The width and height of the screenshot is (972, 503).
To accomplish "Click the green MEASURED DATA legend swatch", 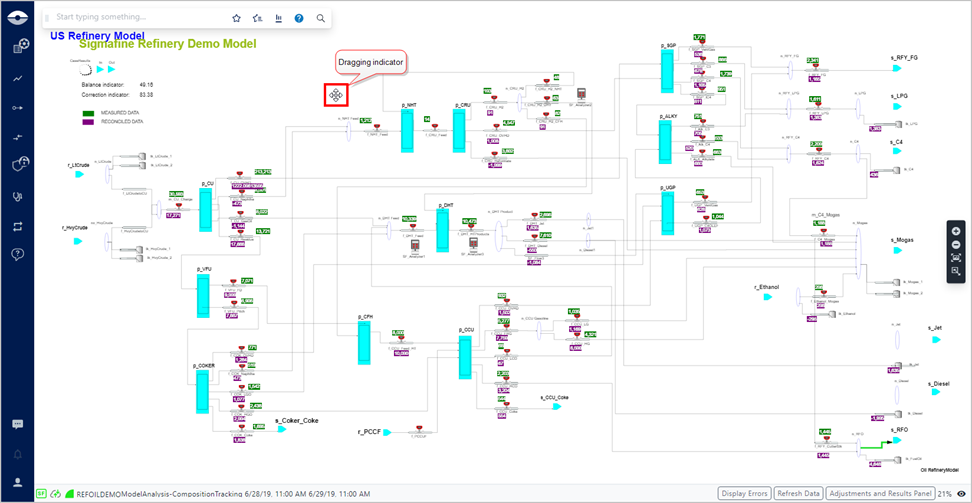I will tap(88, 114).
